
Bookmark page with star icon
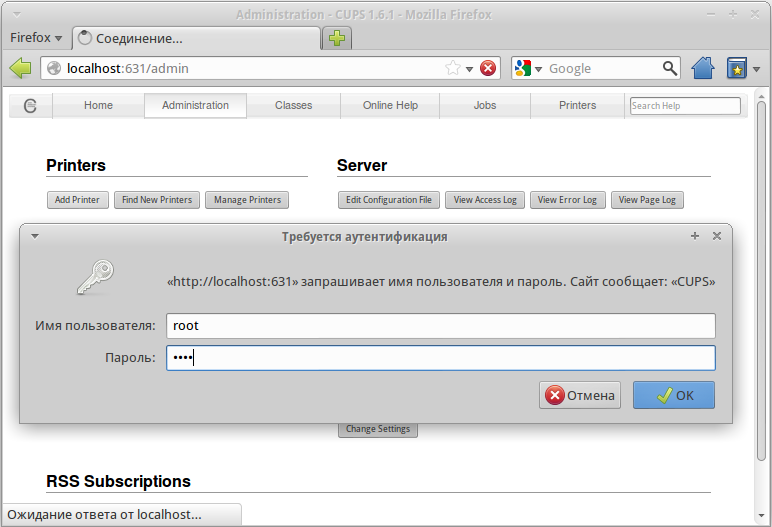(x=452, y=68)
